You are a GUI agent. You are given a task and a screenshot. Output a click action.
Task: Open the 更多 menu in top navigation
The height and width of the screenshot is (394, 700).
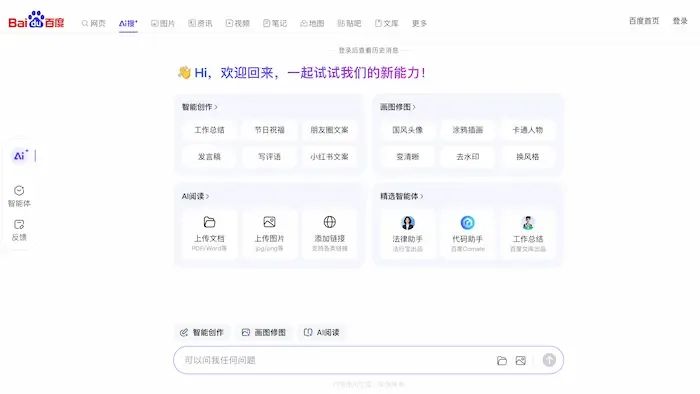point(419,23)
